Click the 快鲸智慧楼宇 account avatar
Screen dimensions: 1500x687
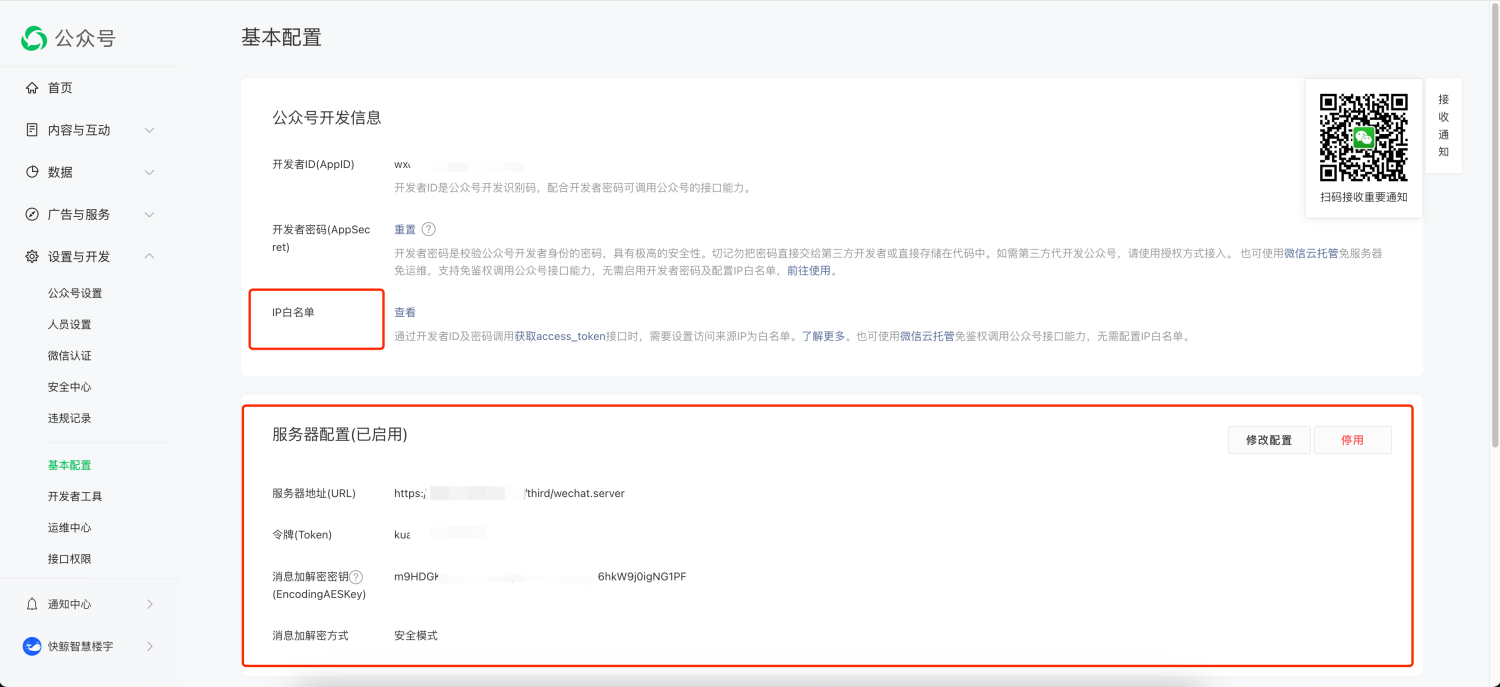32,646
